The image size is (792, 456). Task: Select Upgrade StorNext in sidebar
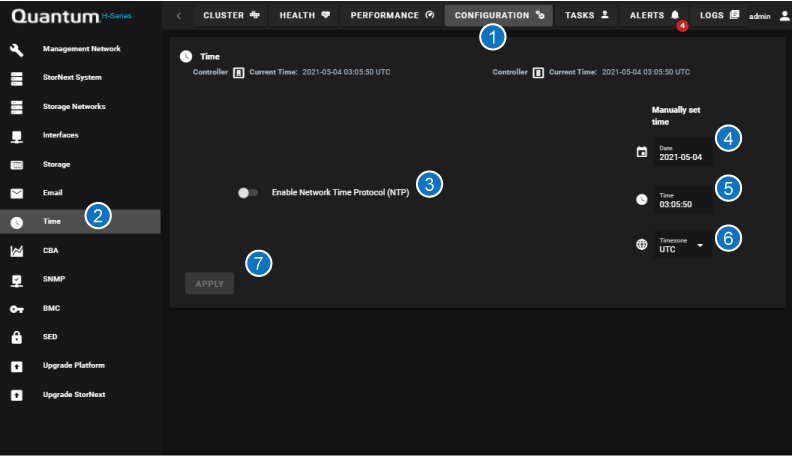tap(74, 395)
